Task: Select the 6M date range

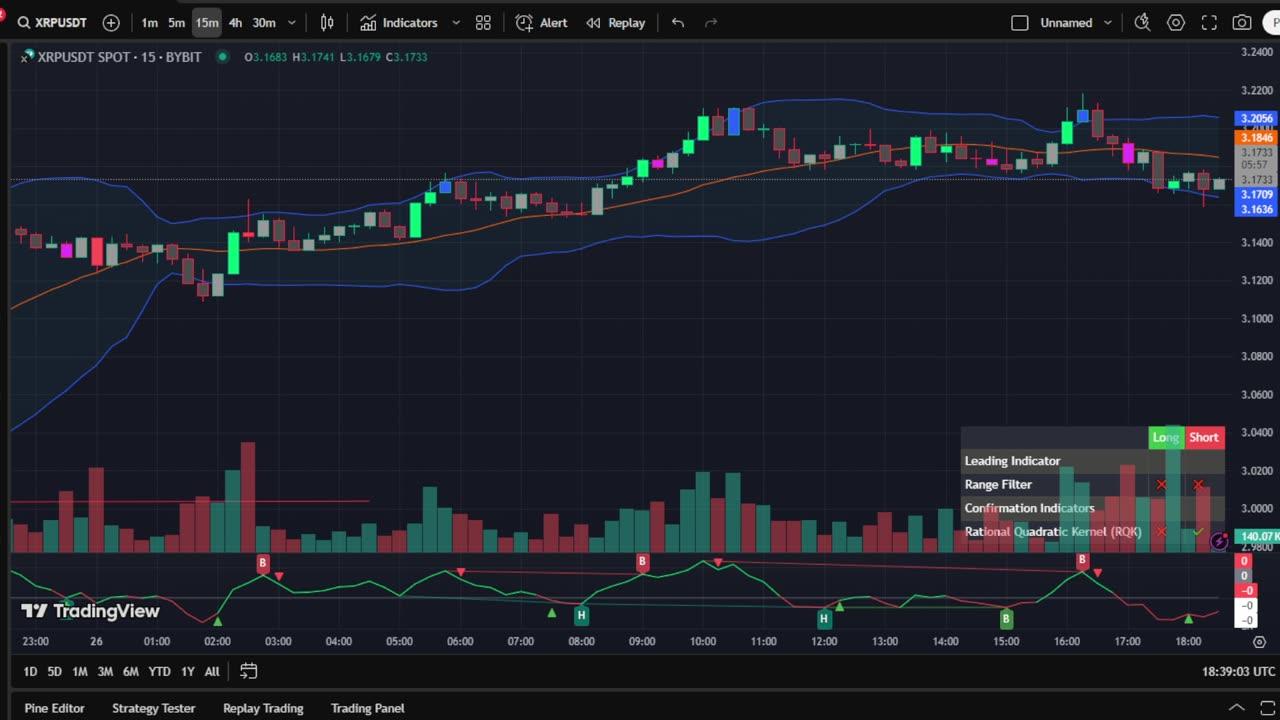Action: 130,672
